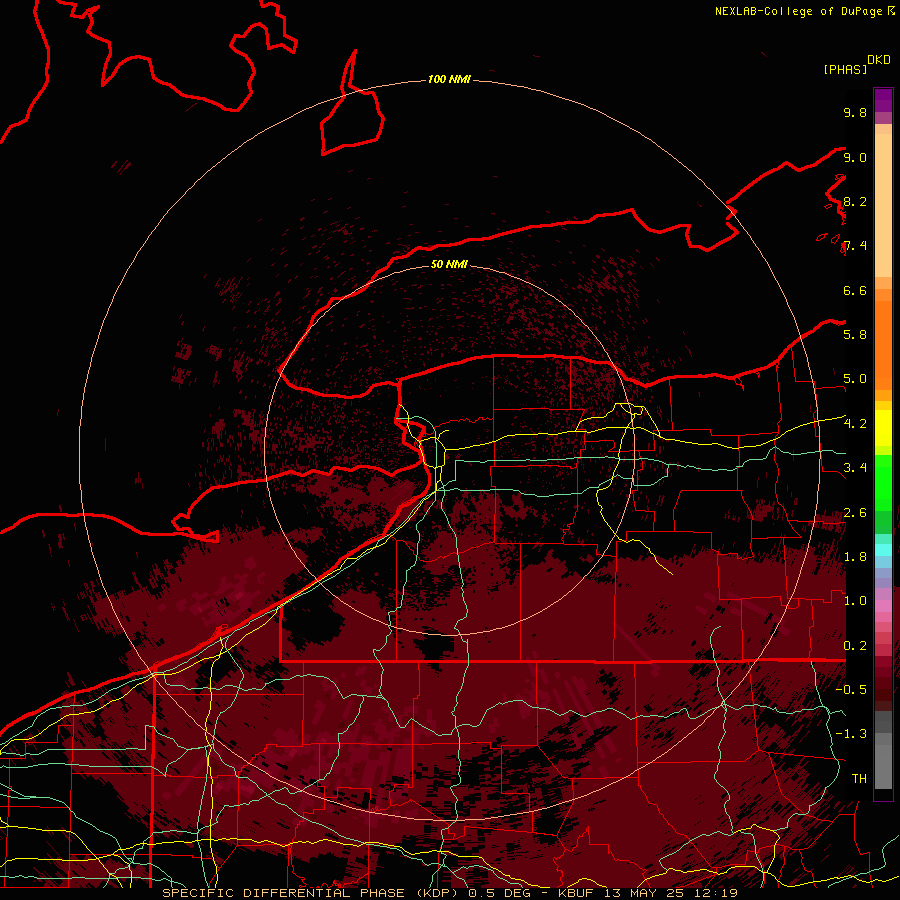Select the 9.0 scale value

[x=855, y=157]
